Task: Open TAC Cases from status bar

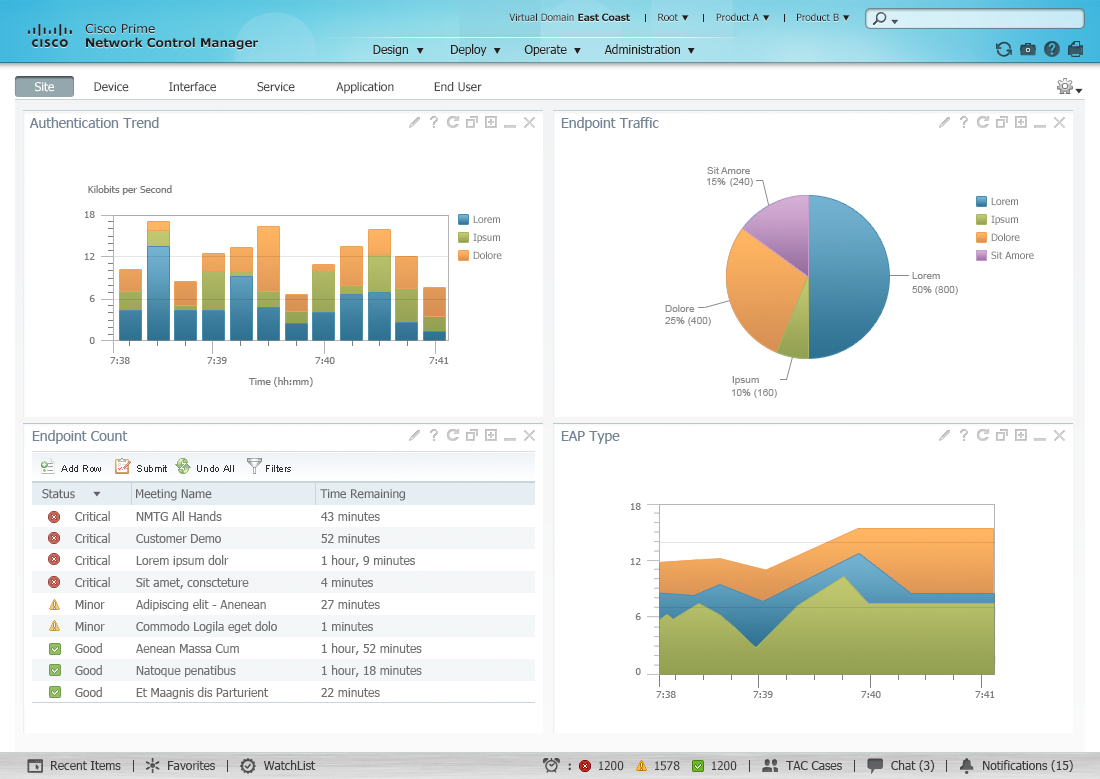Action: [802, 766]
